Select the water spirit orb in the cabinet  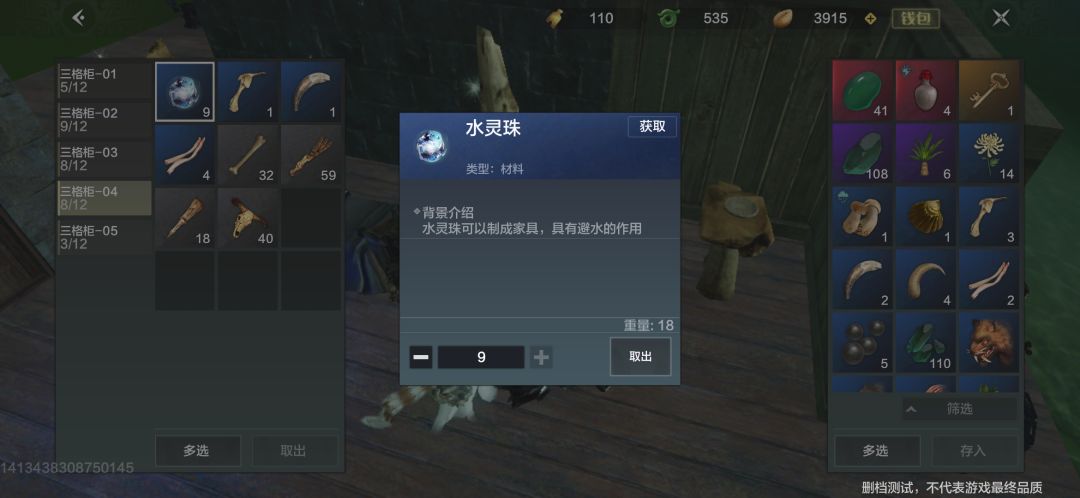pos(185,91)
